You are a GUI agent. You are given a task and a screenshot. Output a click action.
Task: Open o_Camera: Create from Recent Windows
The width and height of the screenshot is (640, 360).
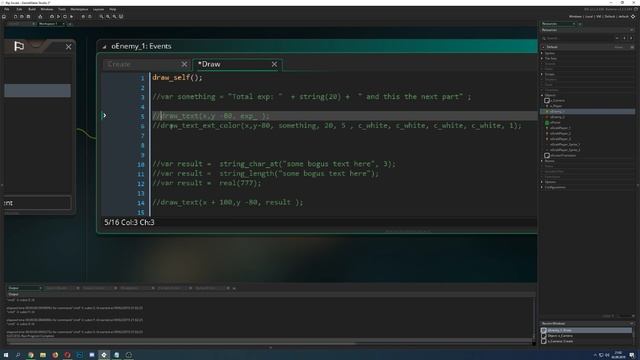(x=560, y=341)
